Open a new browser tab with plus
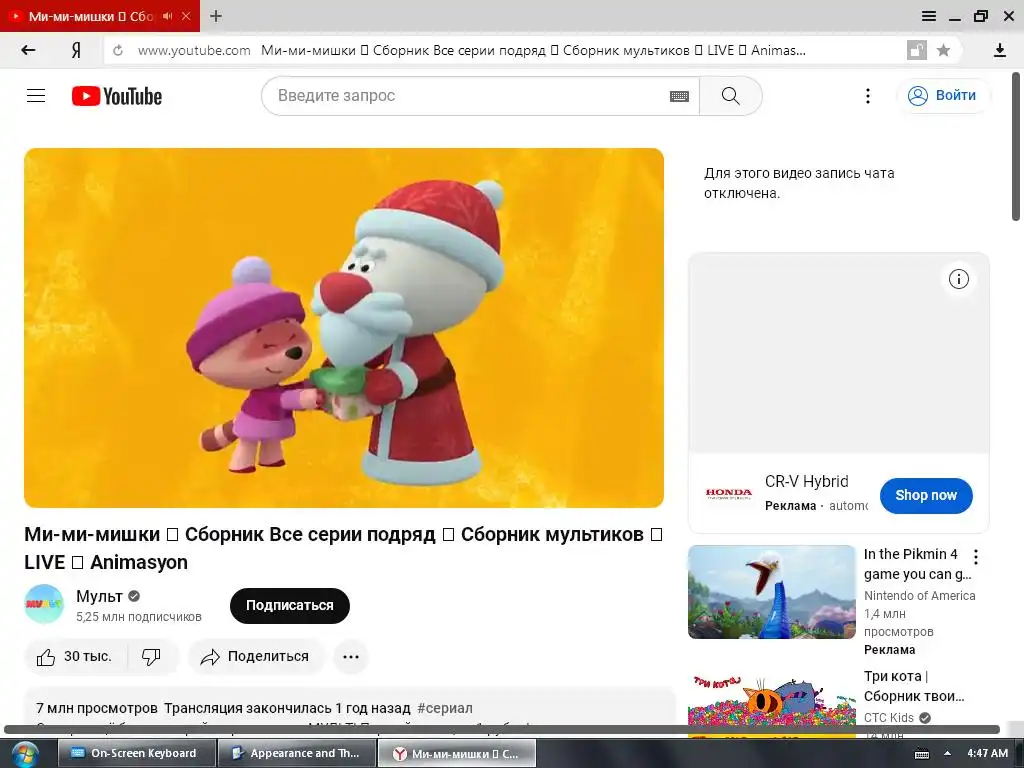Viewport: 1024px width, 768px height. tap(216, 16)
